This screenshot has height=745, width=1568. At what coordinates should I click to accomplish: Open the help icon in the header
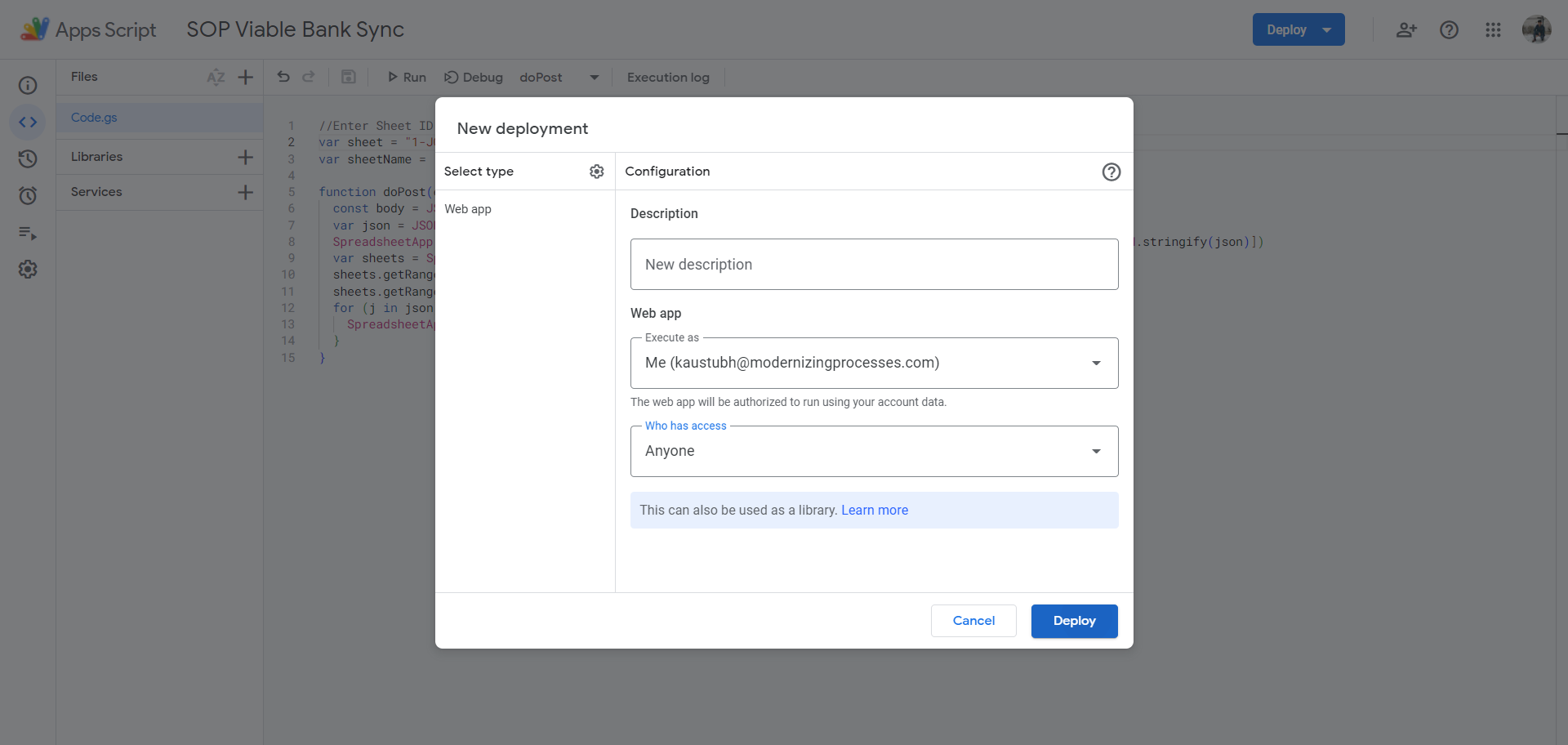click(1449, 29)
